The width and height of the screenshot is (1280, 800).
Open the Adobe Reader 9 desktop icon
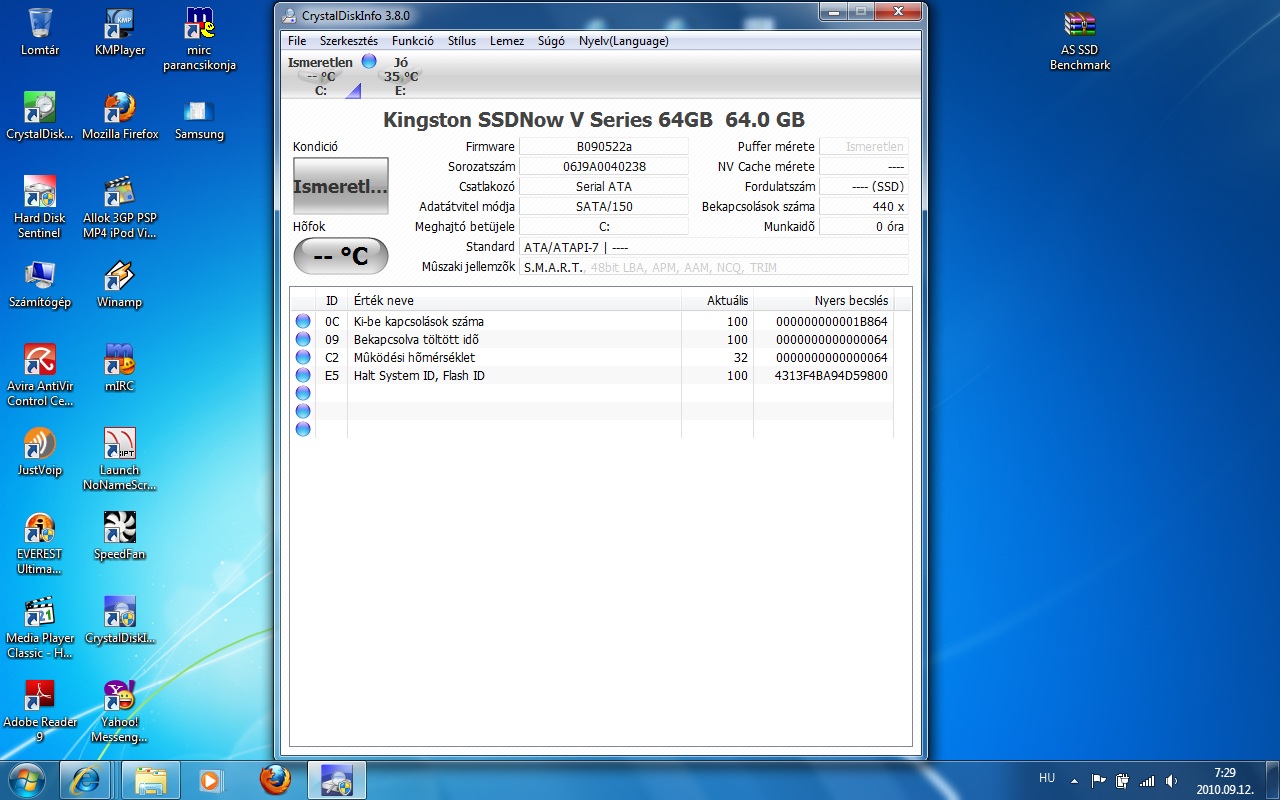tap(40, 711)
